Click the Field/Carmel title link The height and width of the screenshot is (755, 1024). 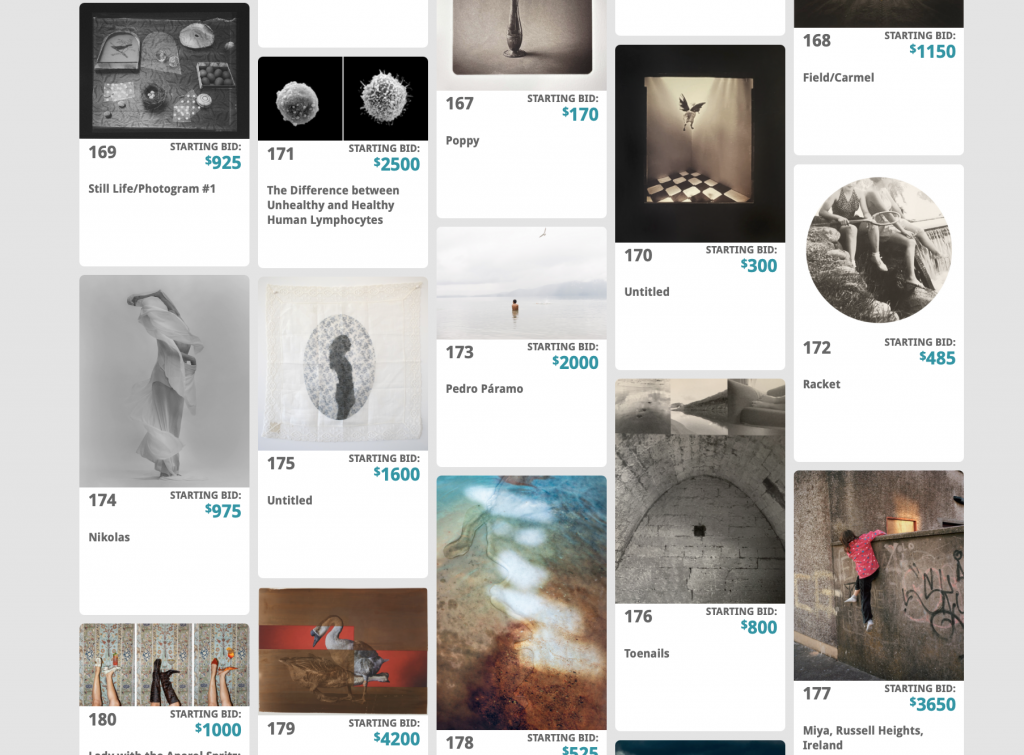point(838,78)
